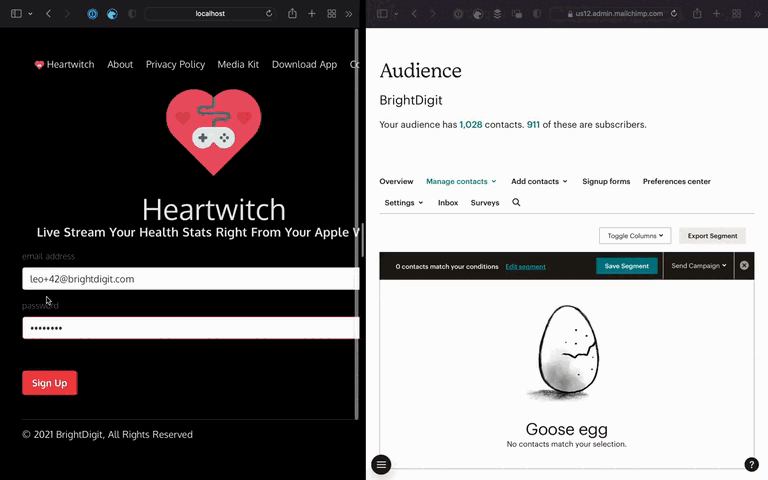Click the overlapping windows extension icon
Image resolution: width=768 pixels, height=480 pixels.
coord(517,14)
